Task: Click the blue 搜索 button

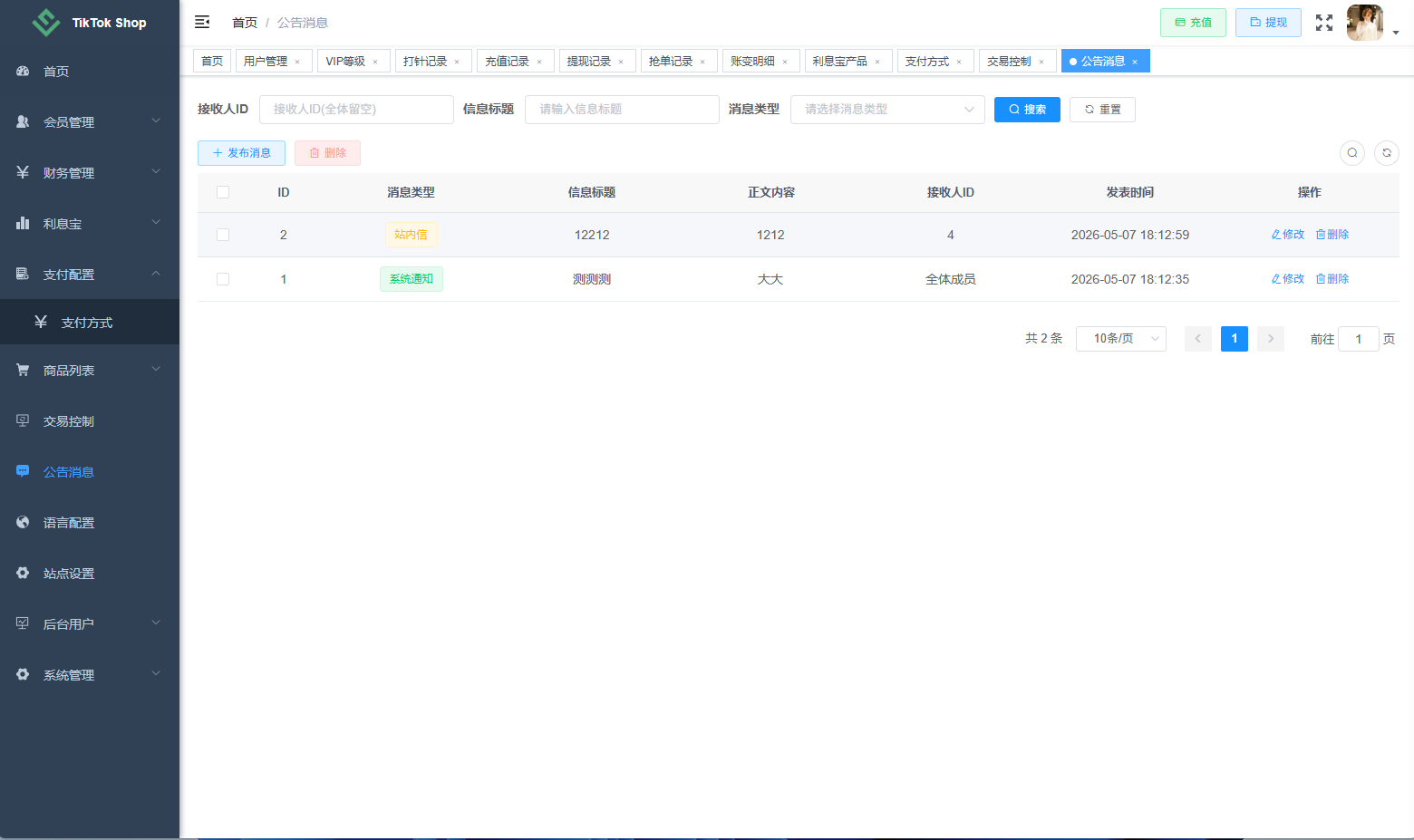Action: point(1027,110)
